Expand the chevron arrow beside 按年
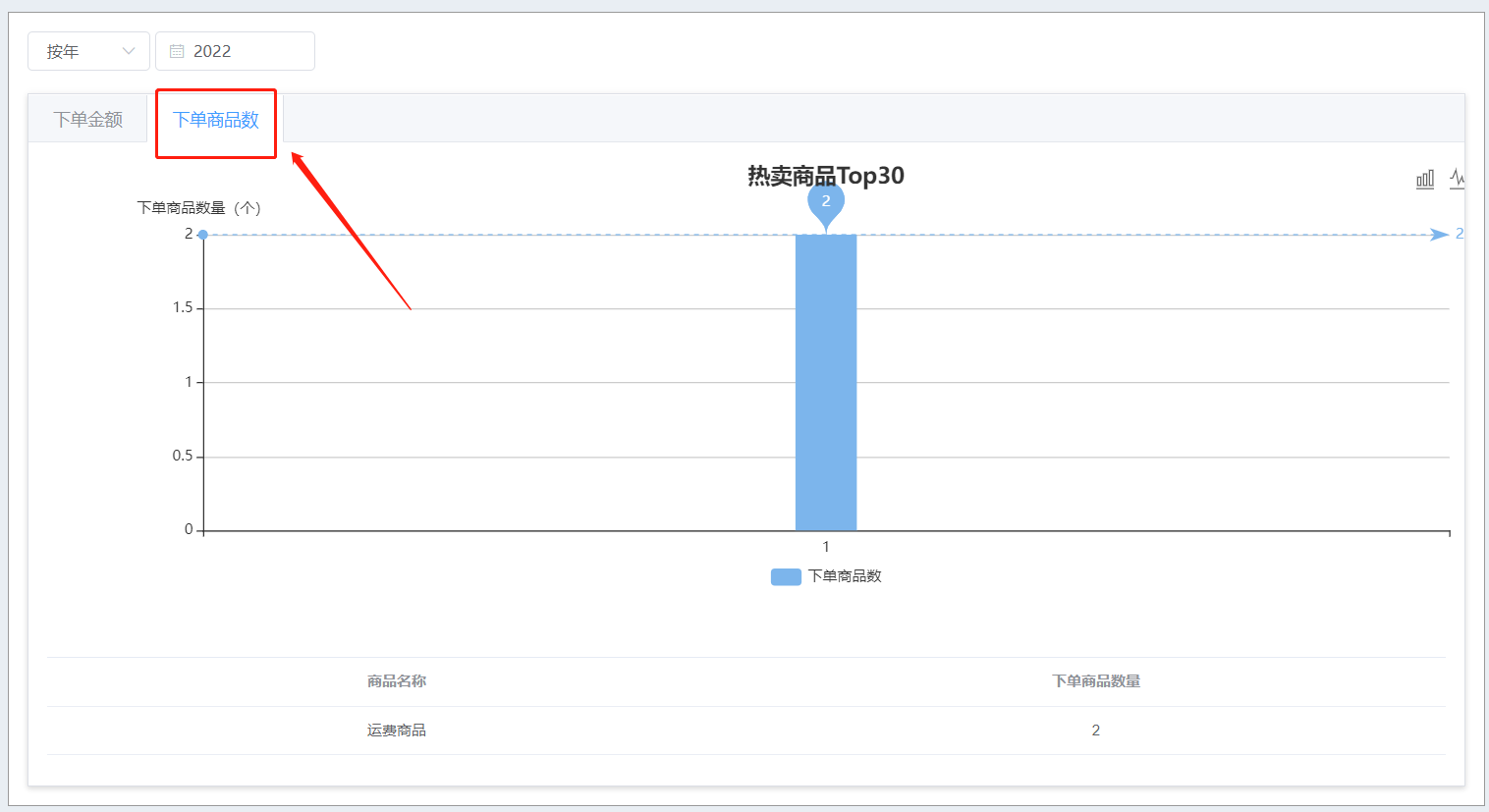This screenshot has width=1489, height=812. 129,51
